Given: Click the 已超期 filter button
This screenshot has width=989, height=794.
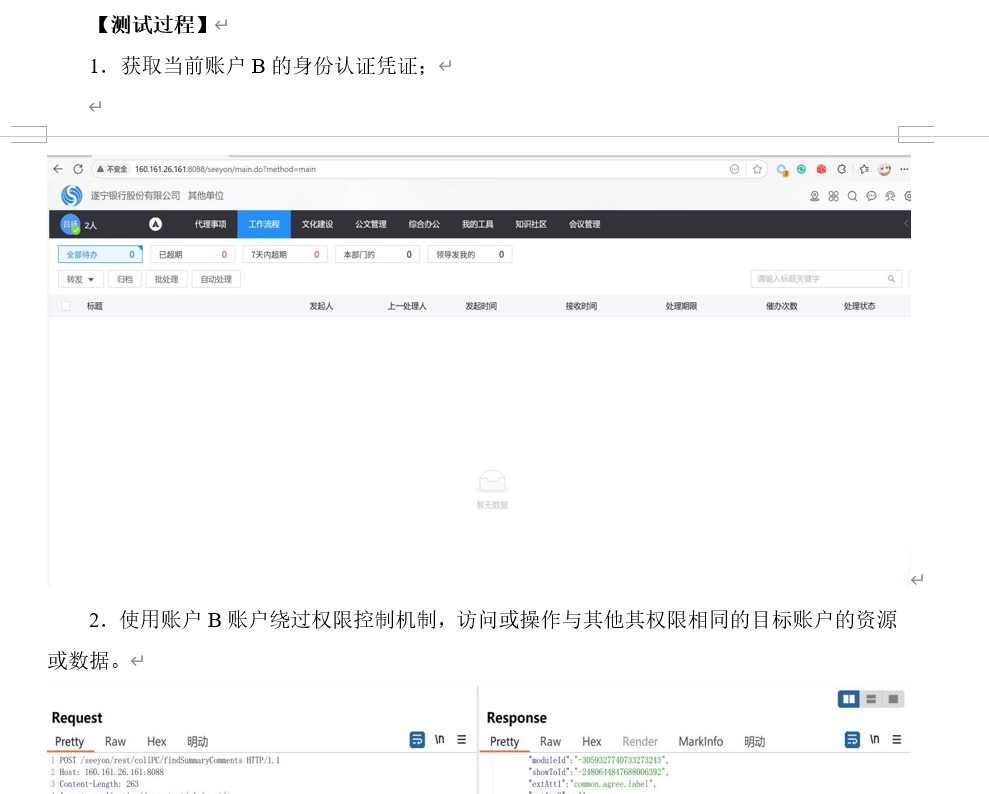Looking at the screenshot, I should pos(192,254).
